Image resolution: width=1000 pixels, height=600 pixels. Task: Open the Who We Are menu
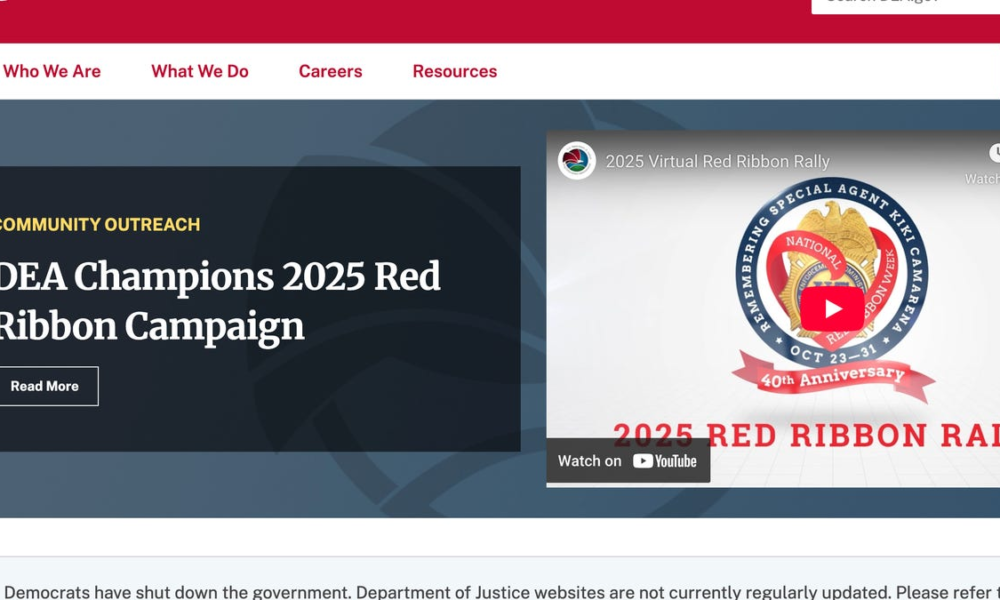click(52, 71)
